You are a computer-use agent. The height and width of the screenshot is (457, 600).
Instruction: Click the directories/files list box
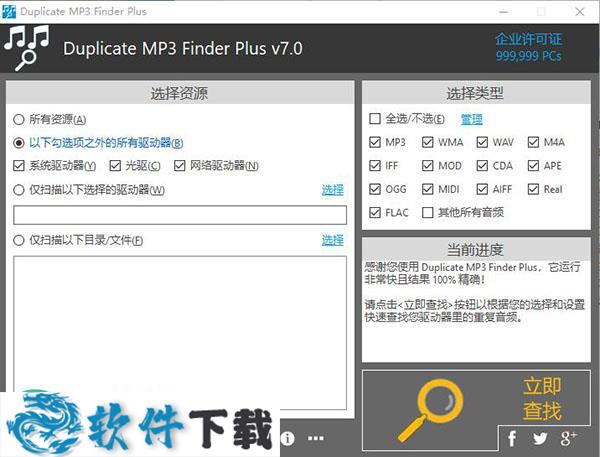point(180,333)
